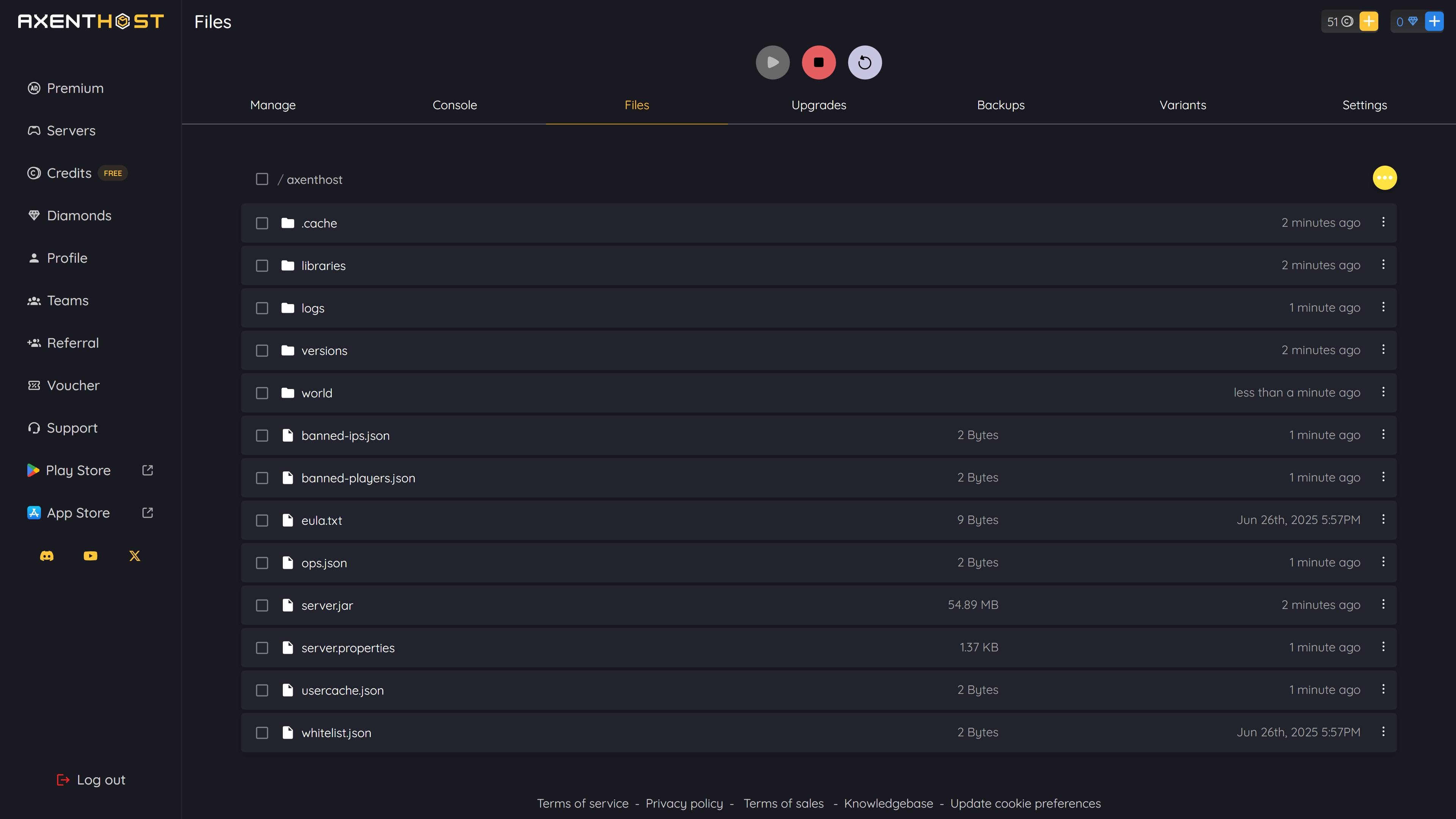Open Terms of service link
This screenshot has width=1456, height=819.
[582, 804]
